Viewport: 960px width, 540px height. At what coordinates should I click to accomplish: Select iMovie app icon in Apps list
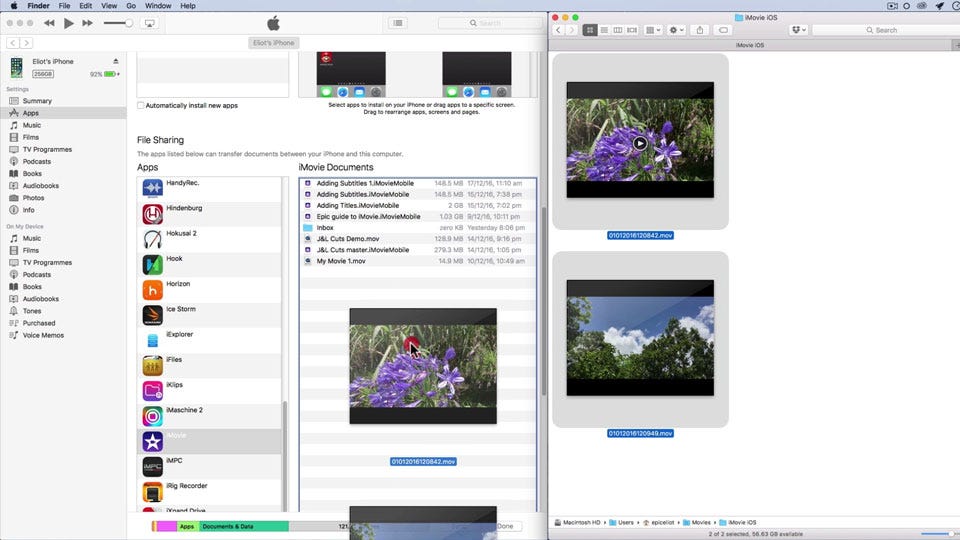coord(152,441)
